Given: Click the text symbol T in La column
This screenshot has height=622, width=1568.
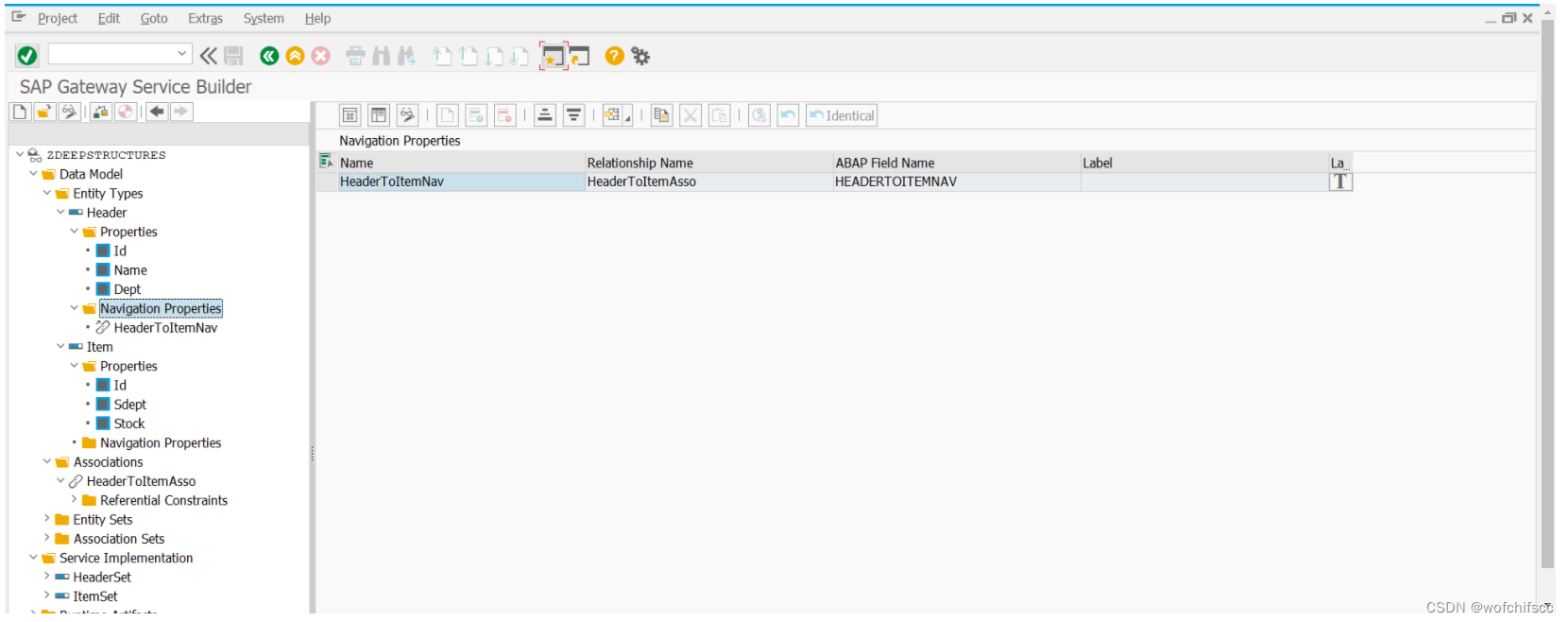Looking at the screenshot, I should pyautogui.click(x=1340, y=181).
